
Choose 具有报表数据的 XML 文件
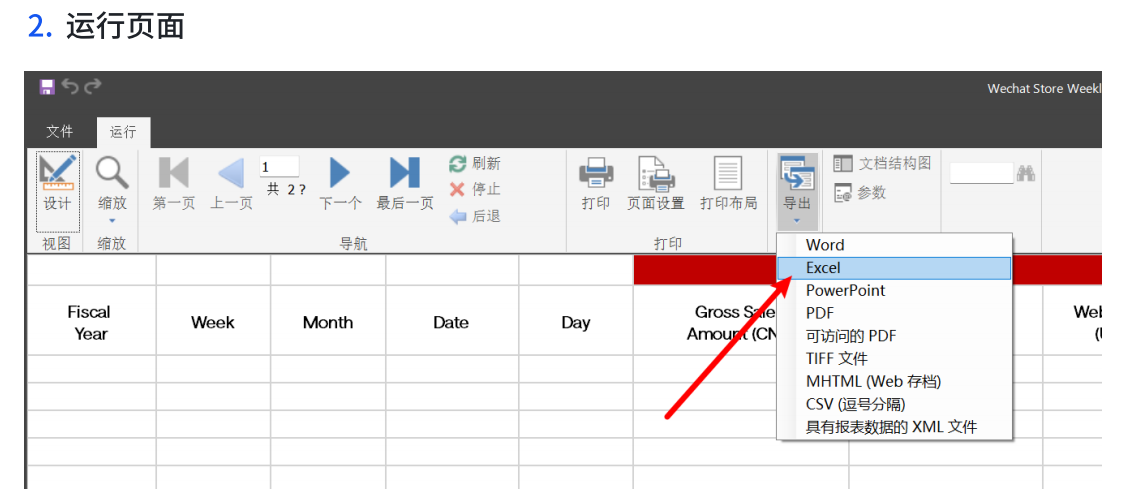point(895,428)
